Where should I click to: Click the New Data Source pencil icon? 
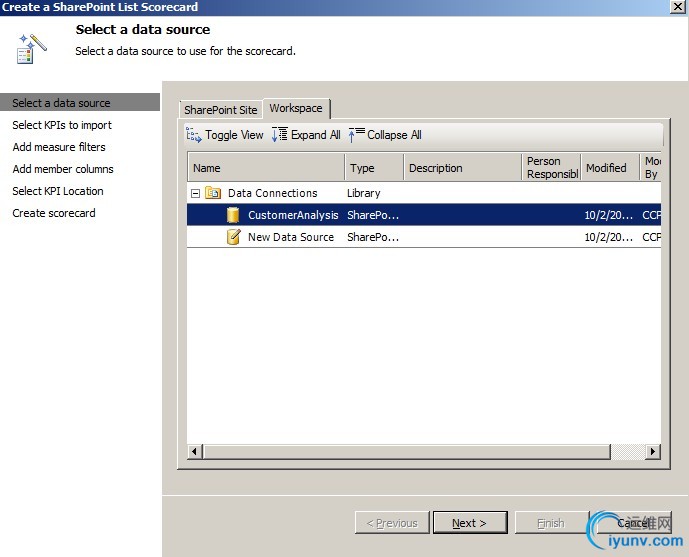click(x=233, y=237)
